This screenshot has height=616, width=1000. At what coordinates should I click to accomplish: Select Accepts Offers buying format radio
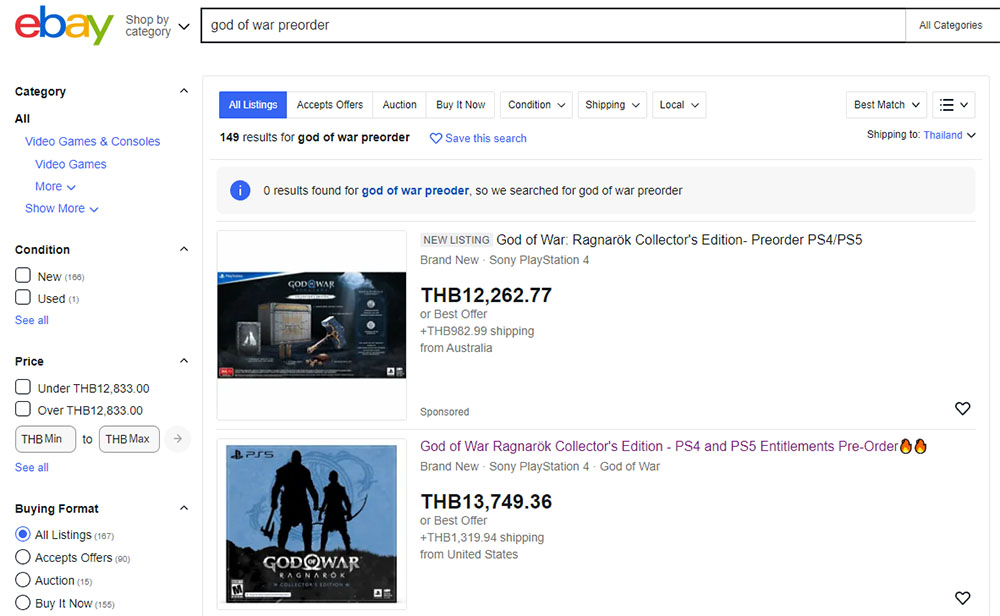point(23,557)
